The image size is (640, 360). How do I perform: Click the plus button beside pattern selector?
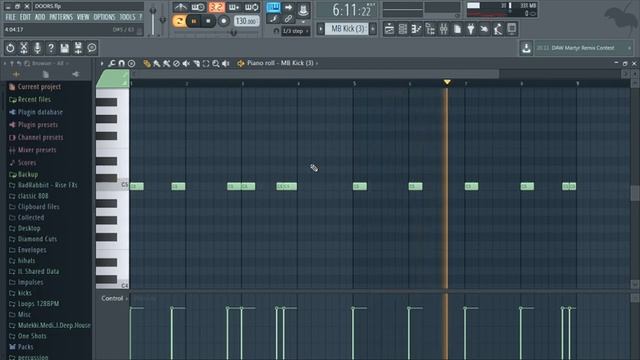pos(373,29)
